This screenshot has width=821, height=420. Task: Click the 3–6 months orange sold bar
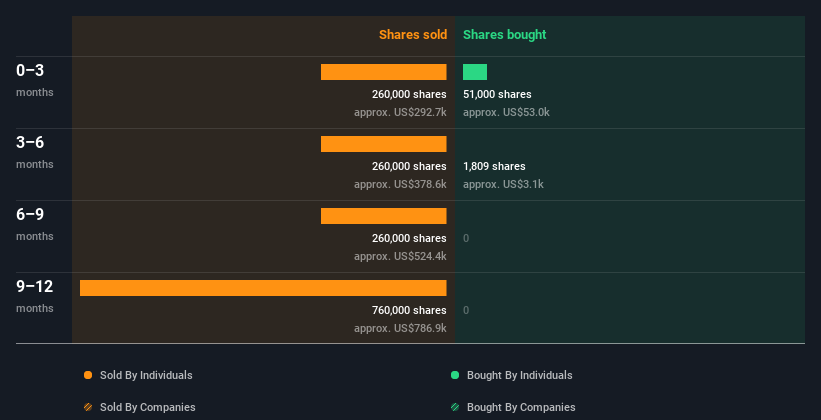coord(383,144)
